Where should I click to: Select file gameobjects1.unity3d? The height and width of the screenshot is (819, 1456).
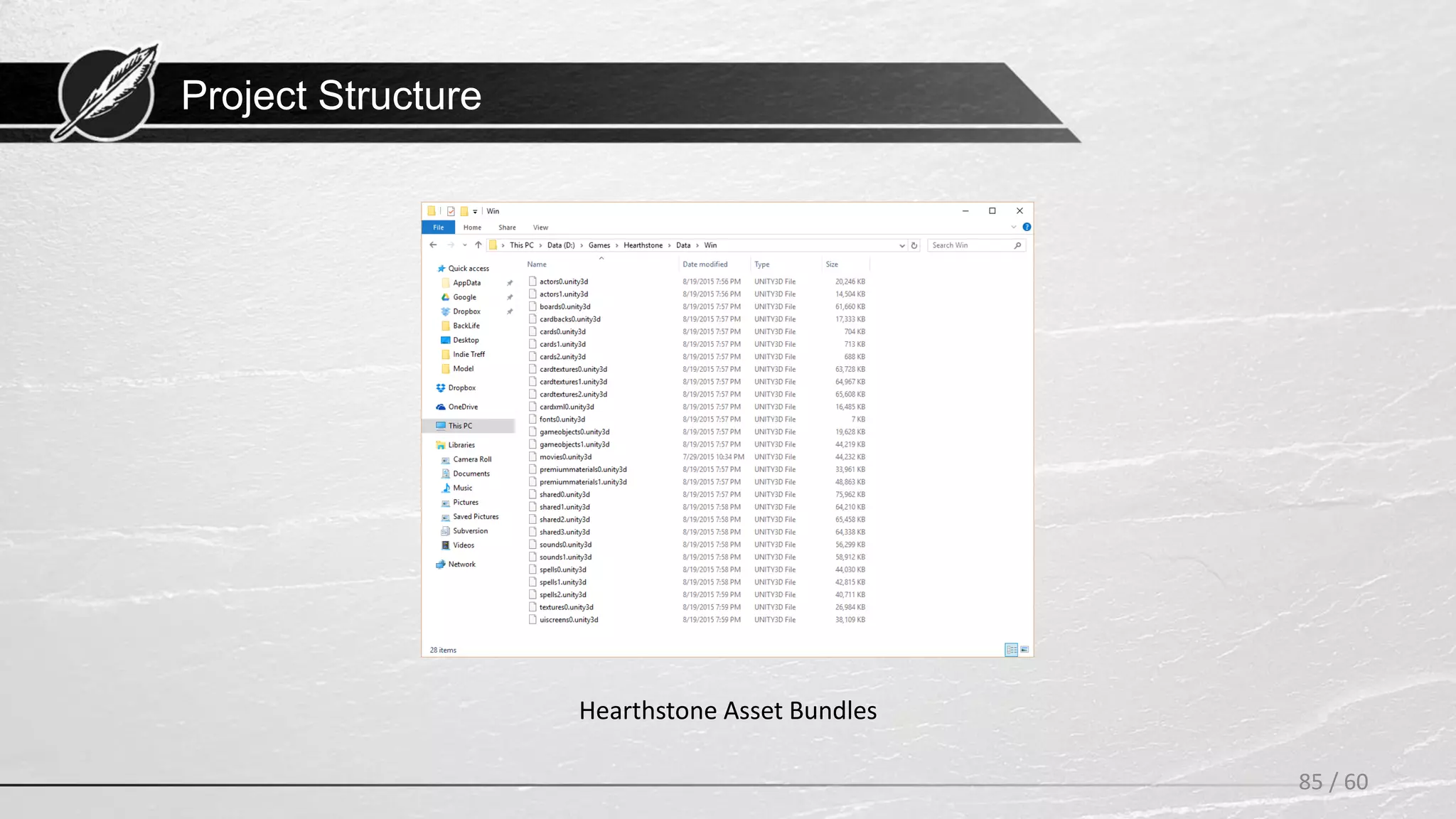[x=574, y=444]
